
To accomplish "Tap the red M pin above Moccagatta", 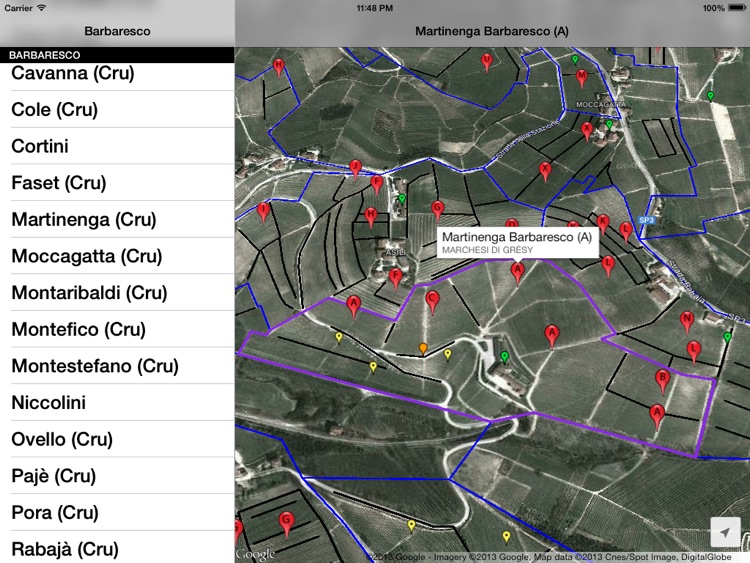I will tap(581, 78).
